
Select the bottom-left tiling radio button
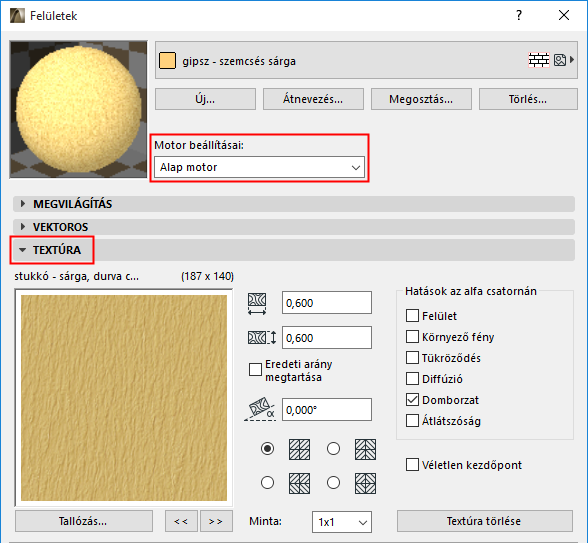click(267, 483)
